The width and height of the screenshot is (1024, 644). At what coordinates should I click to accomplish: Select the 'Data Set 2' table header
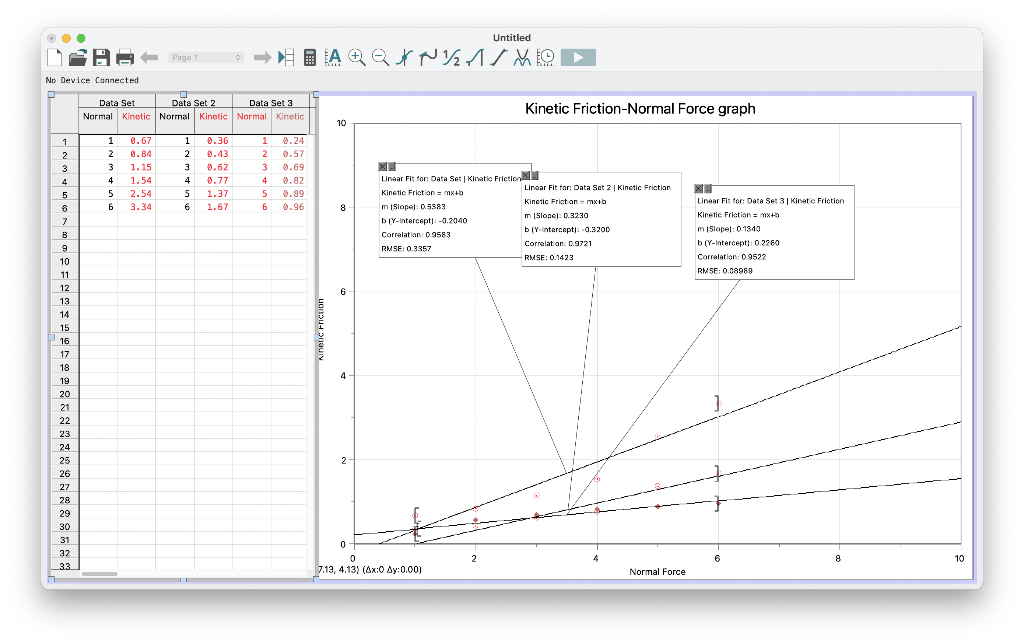point(193,103)
